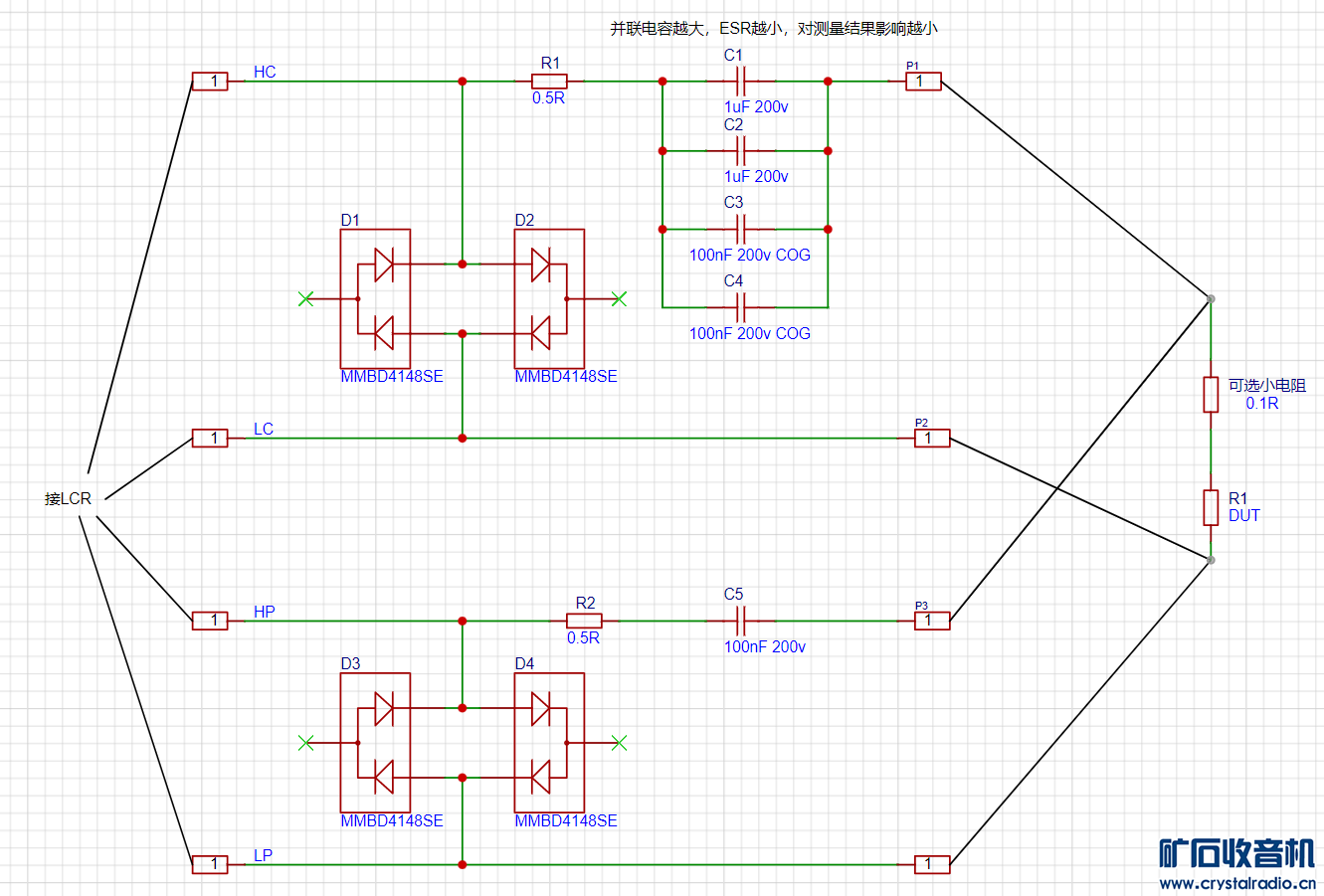The image size is (1324, 896).
Task: Select capacitor C3 symbol
Action: coord(740,229)
